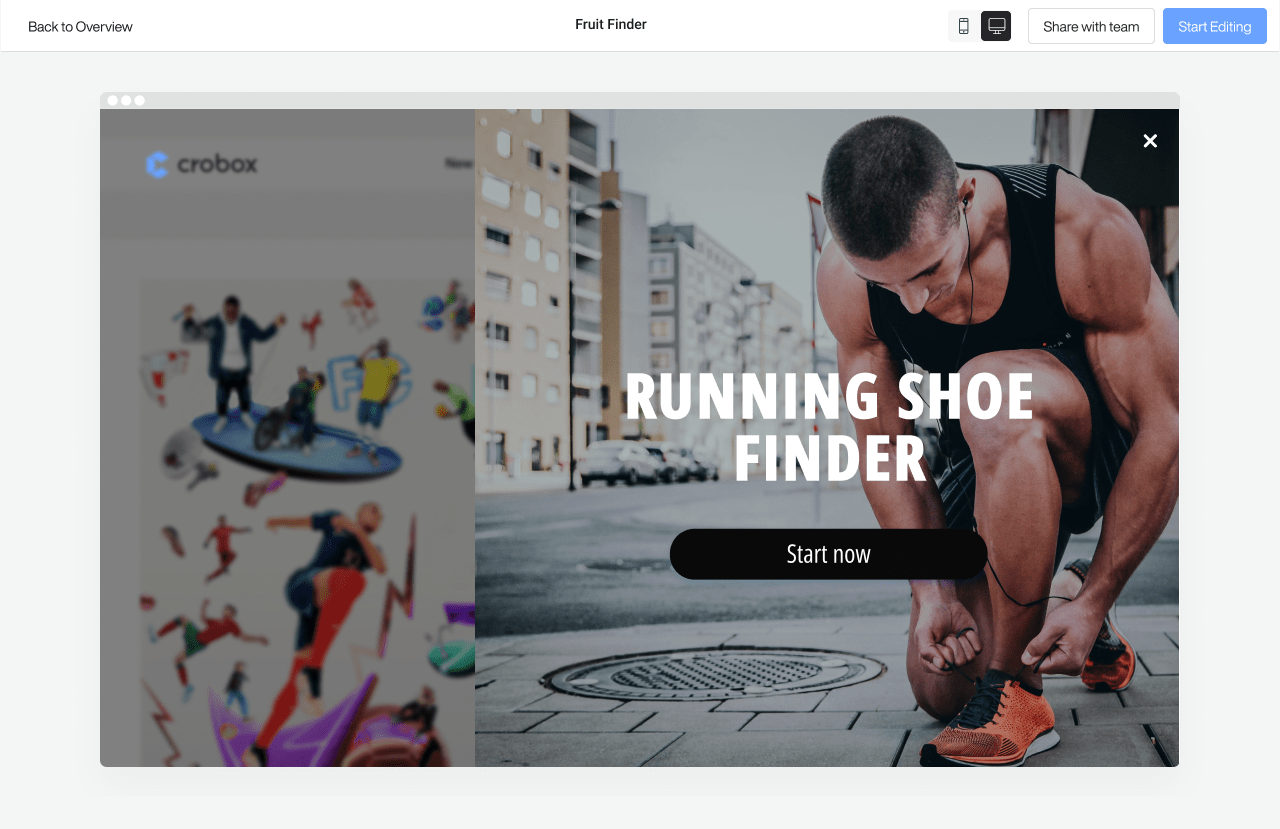Open the blurred New nav item
This screenshot has height=829, width=1280.
point(458,162)
